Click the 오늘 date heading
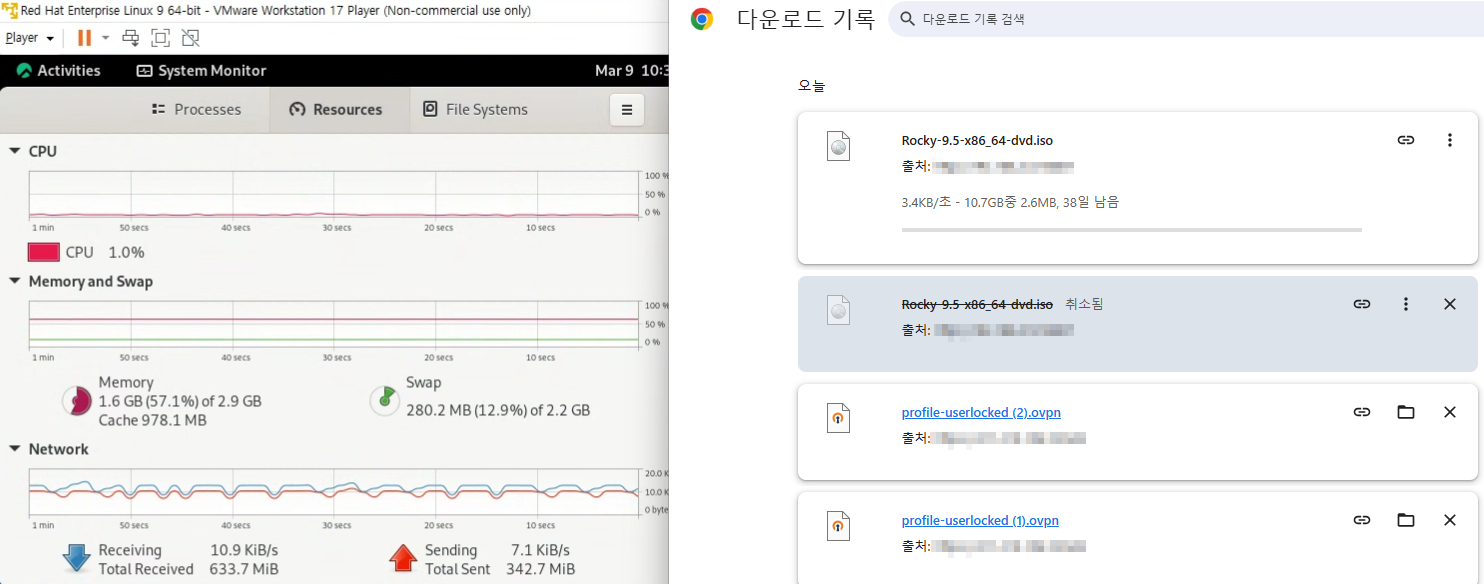 811,86
